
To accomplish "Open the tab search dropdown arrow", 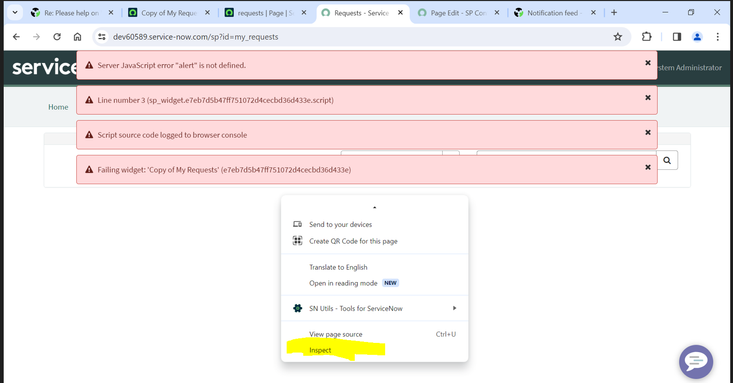I will (15, 13).
